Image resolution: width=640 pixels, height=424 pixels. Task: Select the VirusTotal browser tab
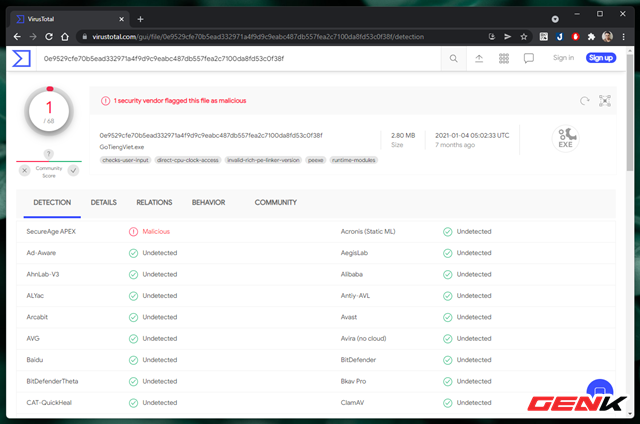tap(69, 19)
